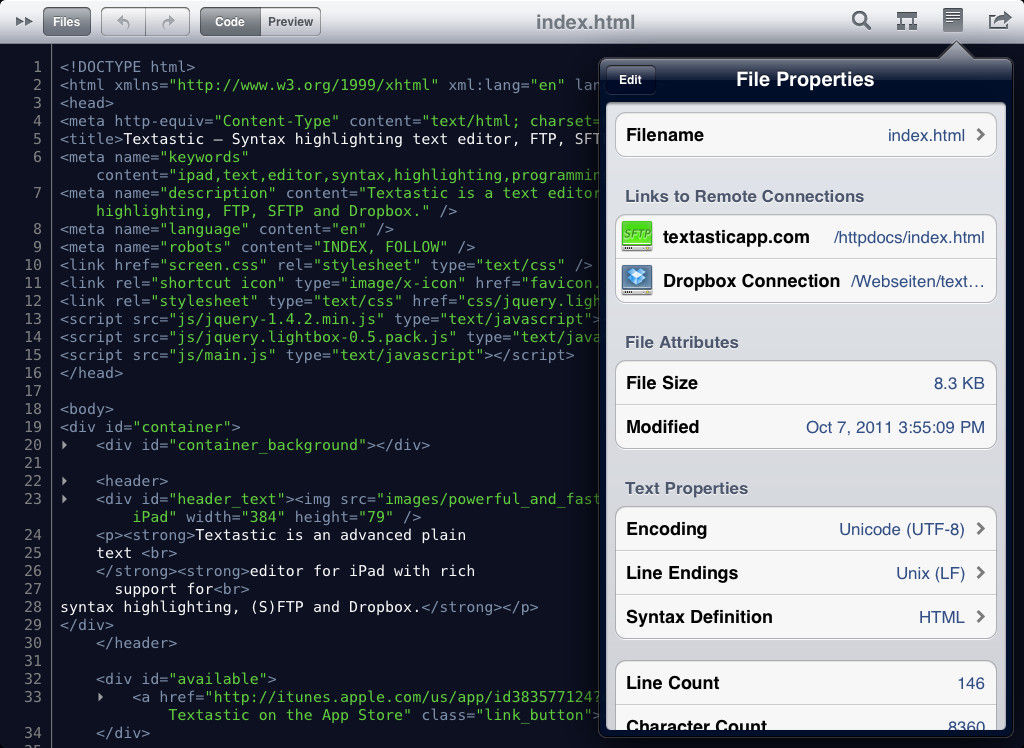Rename file via the Filename row
This screenshot has width=1024, height=748.
tap(805, 135)
